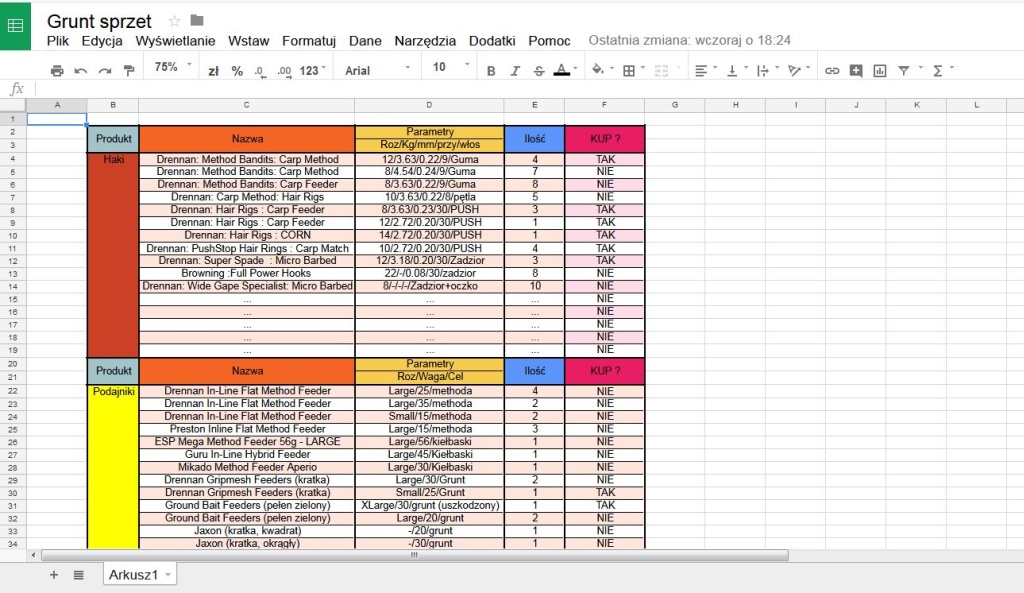This screenshot has height=593, width=1024.
Task: Star the Grunt sprzet document
Action: tap(174, 22)
